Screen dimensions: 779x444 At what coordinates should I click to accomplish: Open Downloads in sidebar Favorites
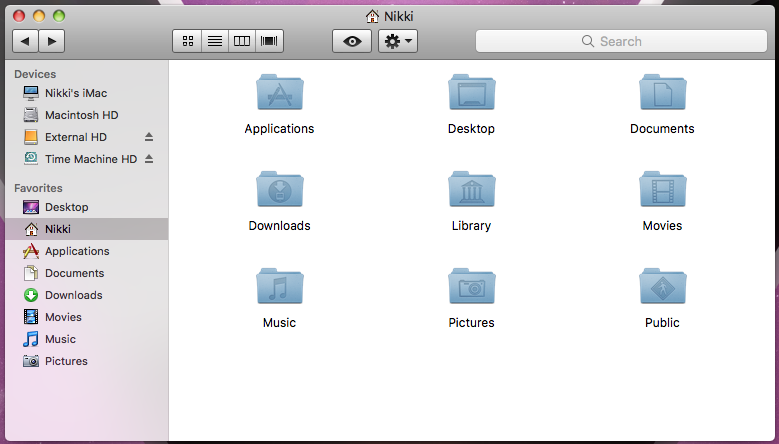87,295
